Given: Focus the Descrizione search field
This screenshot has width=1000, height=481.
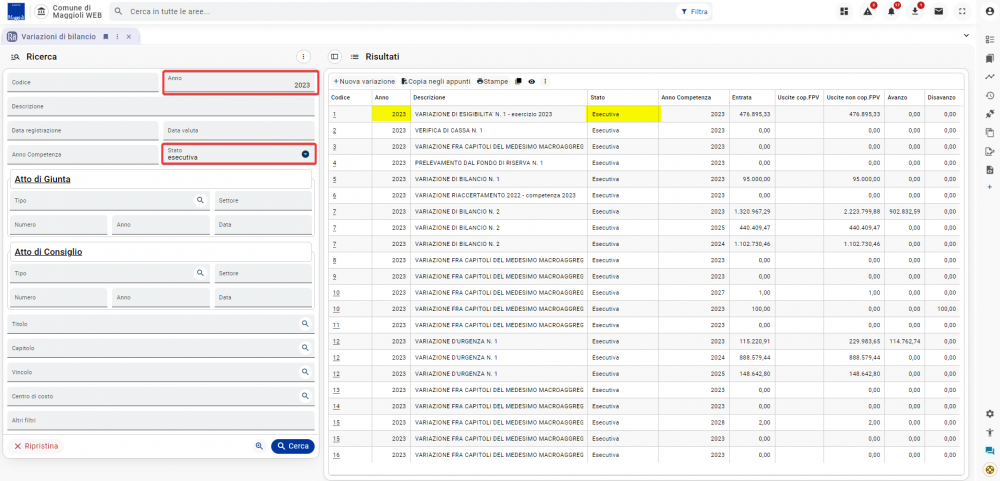Looking at the screenshot, I should pos(161,107).
